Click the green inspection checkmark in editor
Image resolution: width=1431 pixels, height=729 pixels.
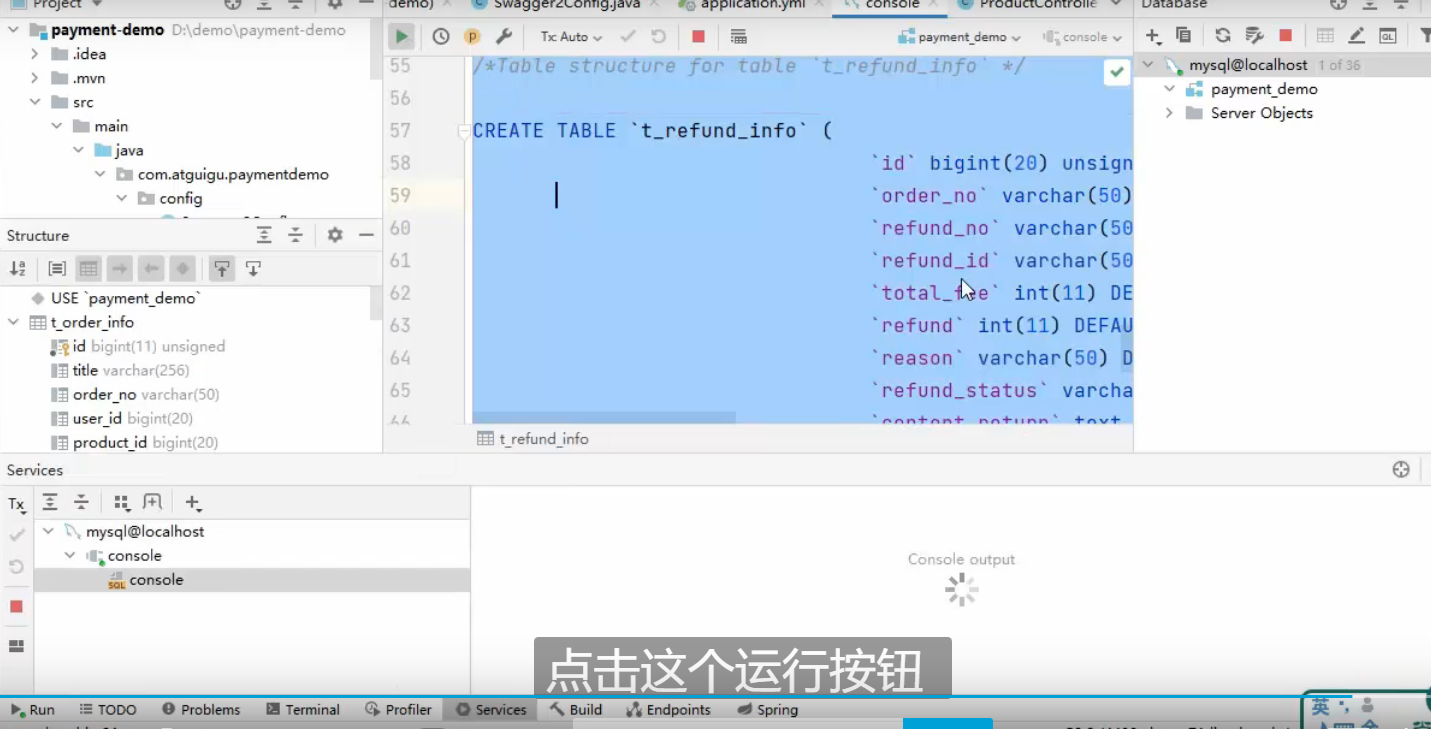tap(1117, 72)
